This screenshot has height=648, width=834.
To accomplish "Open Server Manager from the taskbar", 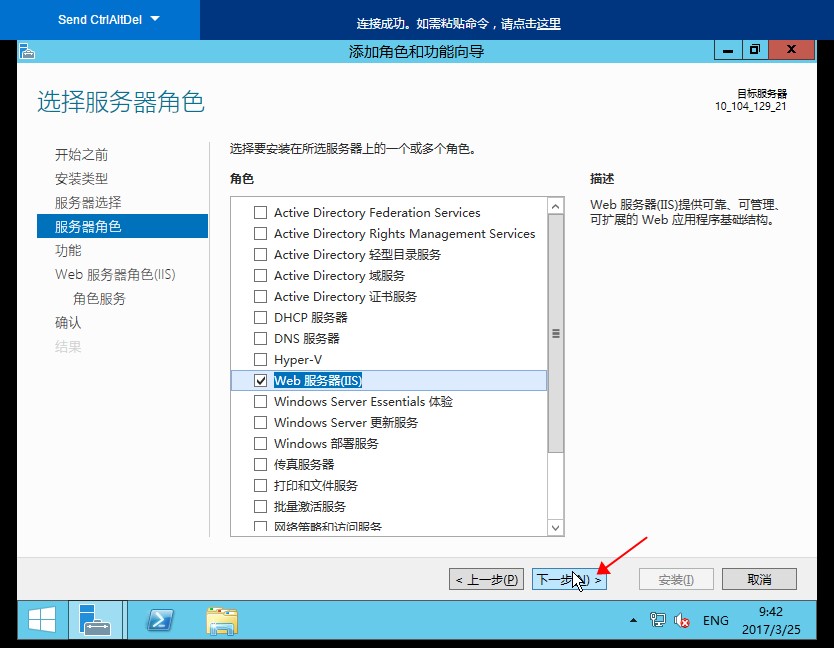I will 96,620.
